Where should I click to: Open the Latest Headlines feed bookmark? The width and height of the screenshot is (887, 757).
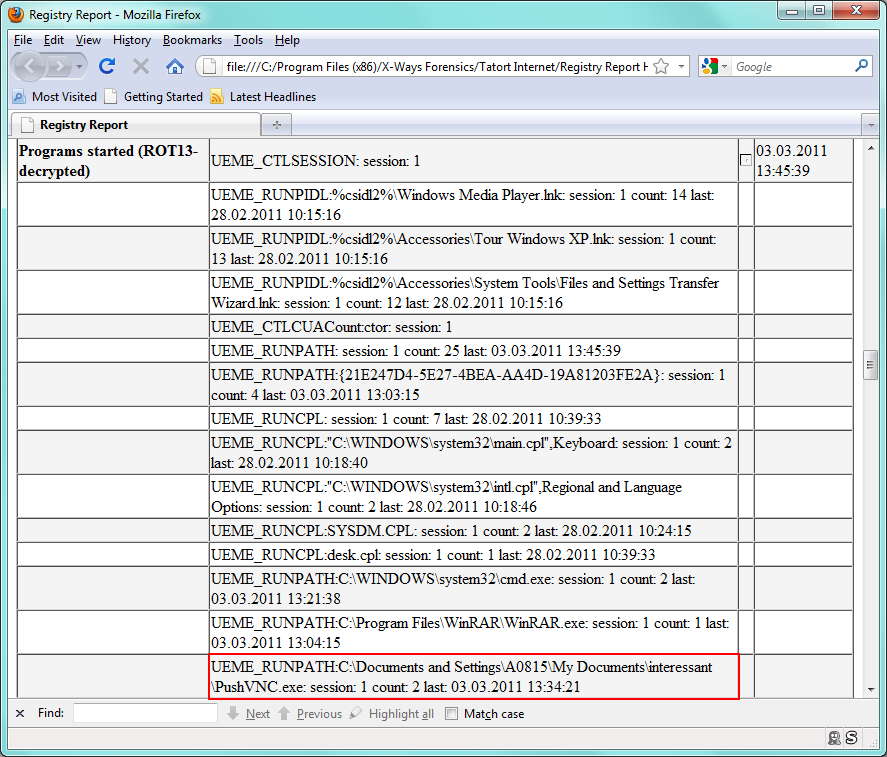262,97
